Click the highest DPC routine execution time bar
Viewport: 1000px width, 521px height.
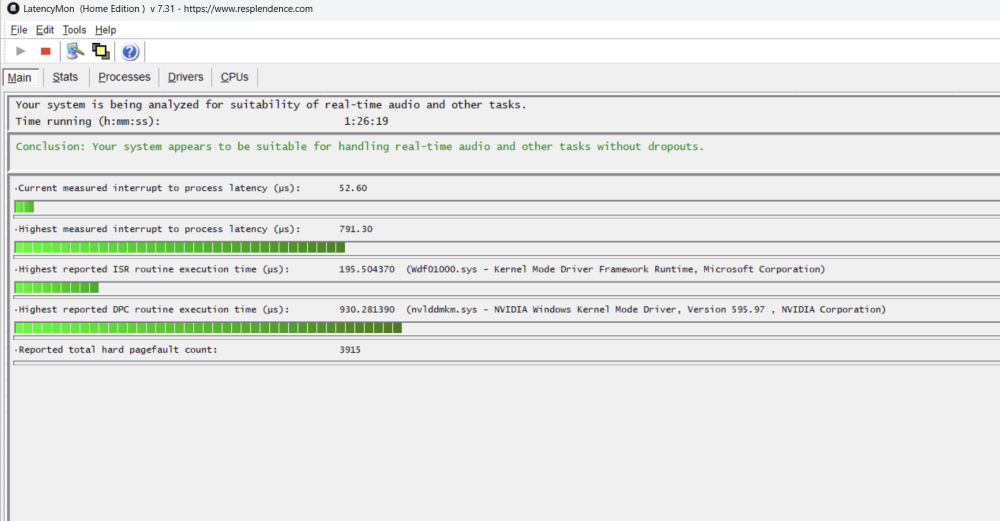pos(208,327)
